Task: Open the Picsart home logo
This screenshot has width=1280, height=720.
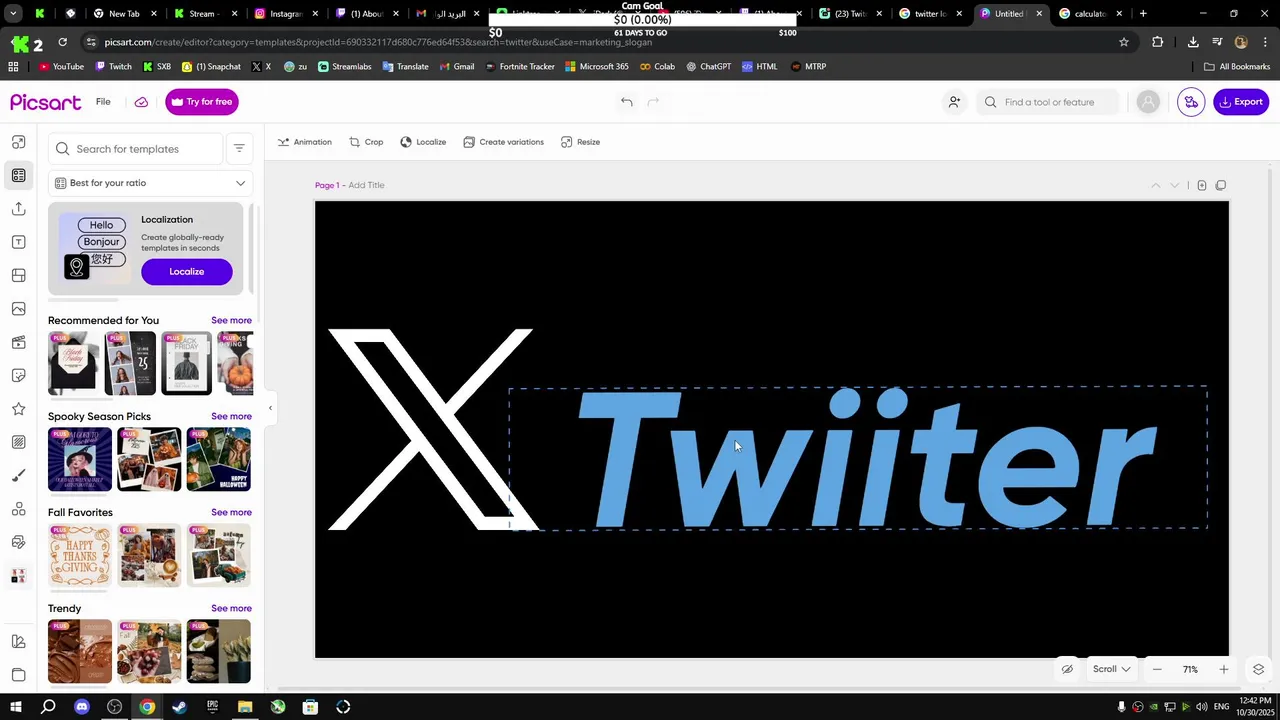Action: (x=46, y=102)
